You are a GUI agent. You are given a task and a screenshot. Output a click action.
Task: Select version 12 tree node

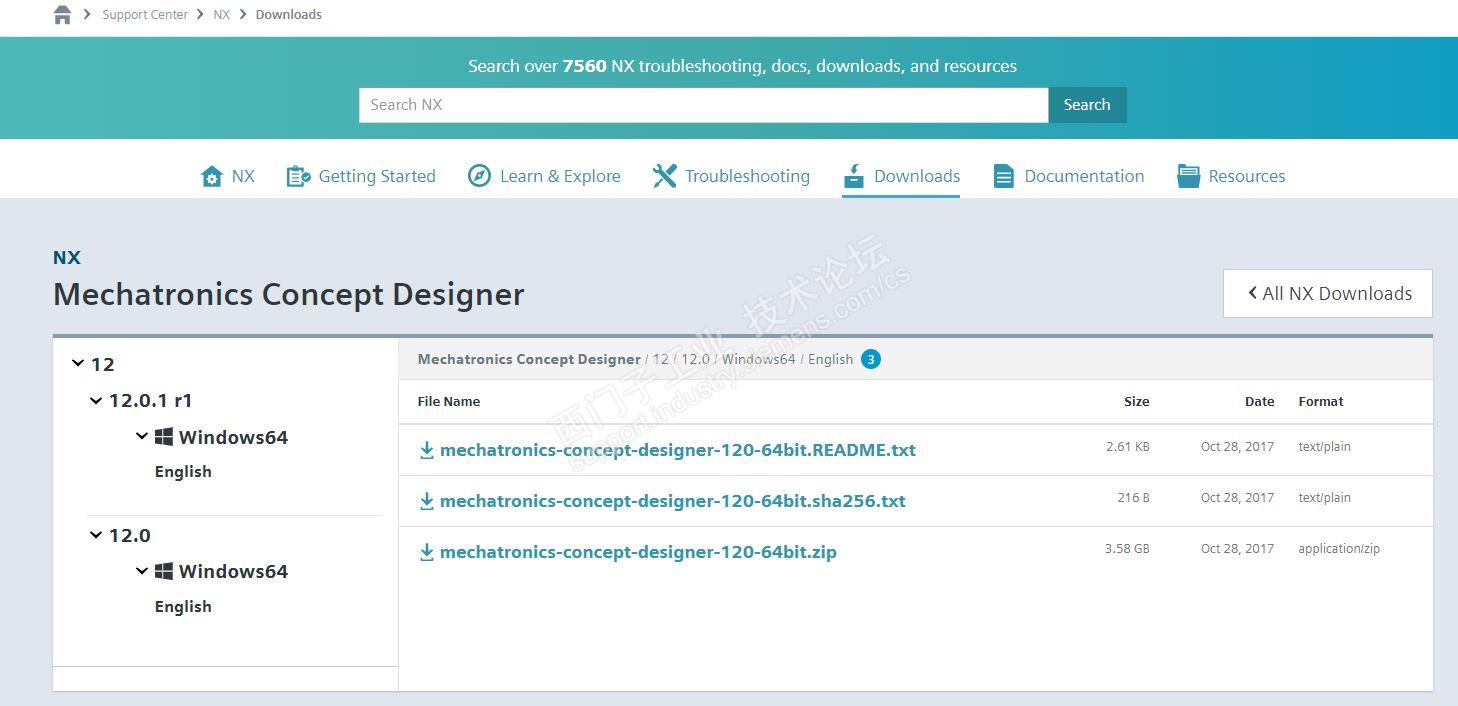pyautogui.click(x=103, y=364)
